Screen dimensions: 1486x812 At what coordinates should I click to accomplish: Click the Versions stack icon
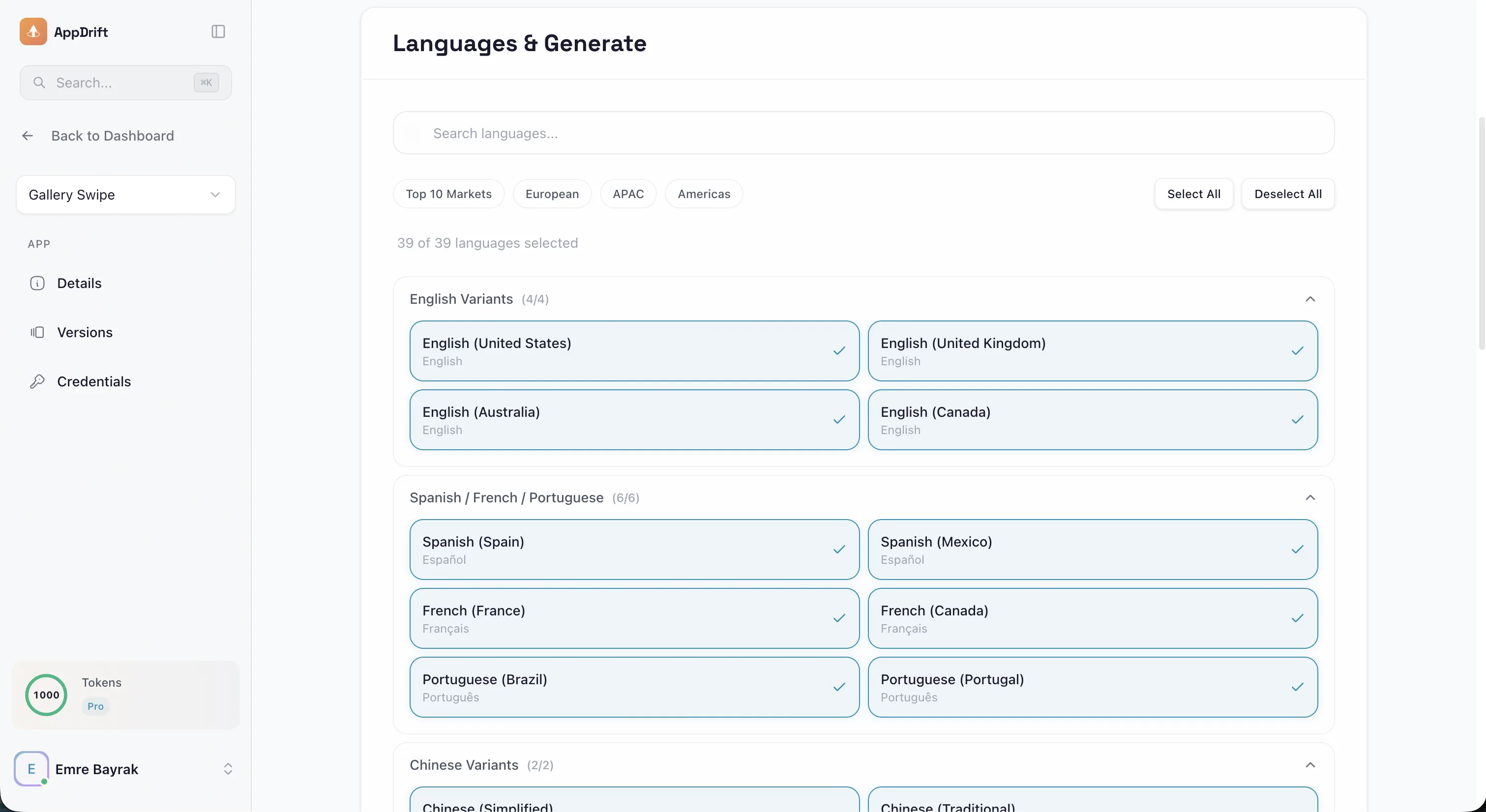point(37,332)
